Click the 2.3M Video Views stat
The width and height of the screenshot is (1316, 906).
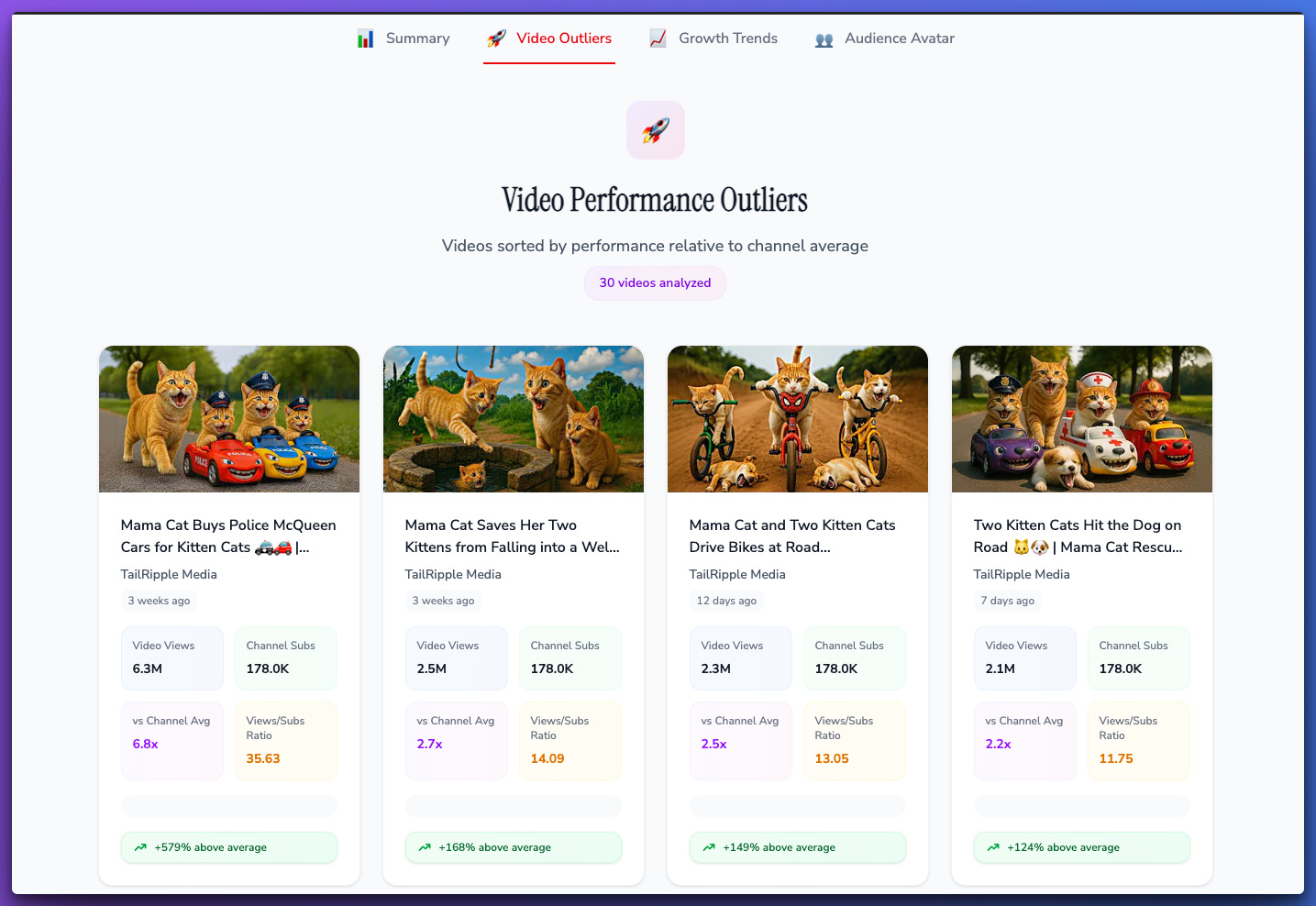[x=741, y=658]
